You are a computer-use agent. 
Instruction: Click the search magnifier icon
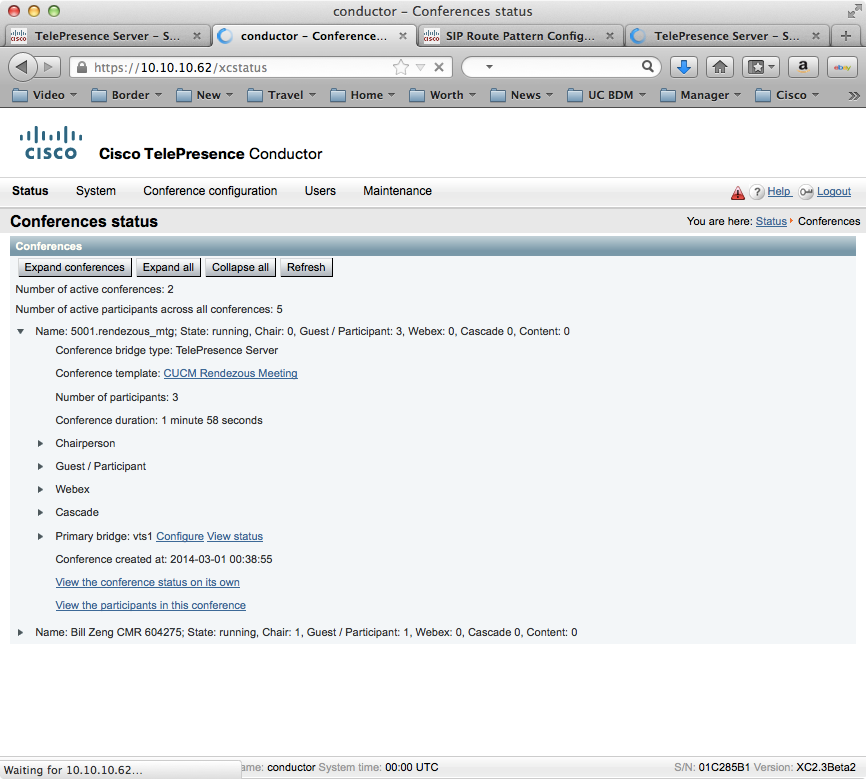point(648,67)
